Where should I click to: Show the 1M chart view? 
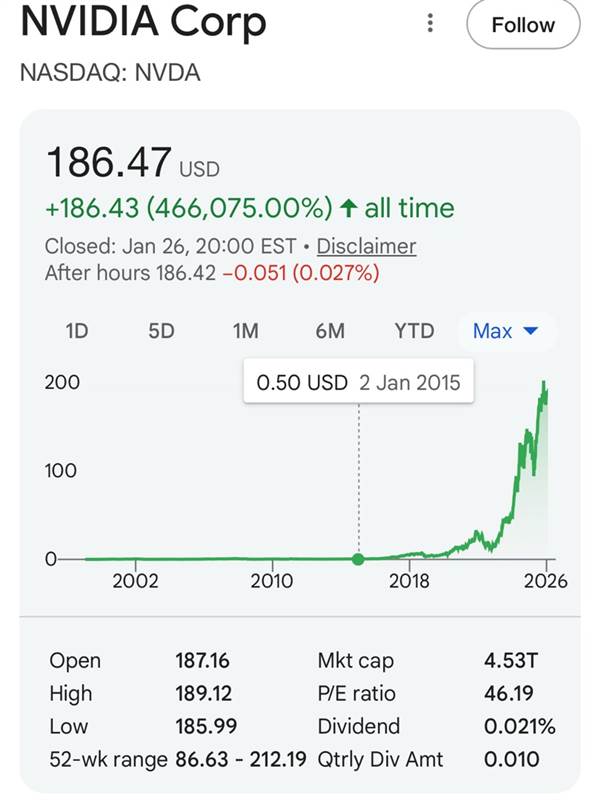pyautogui.click(x=245, y=331)
